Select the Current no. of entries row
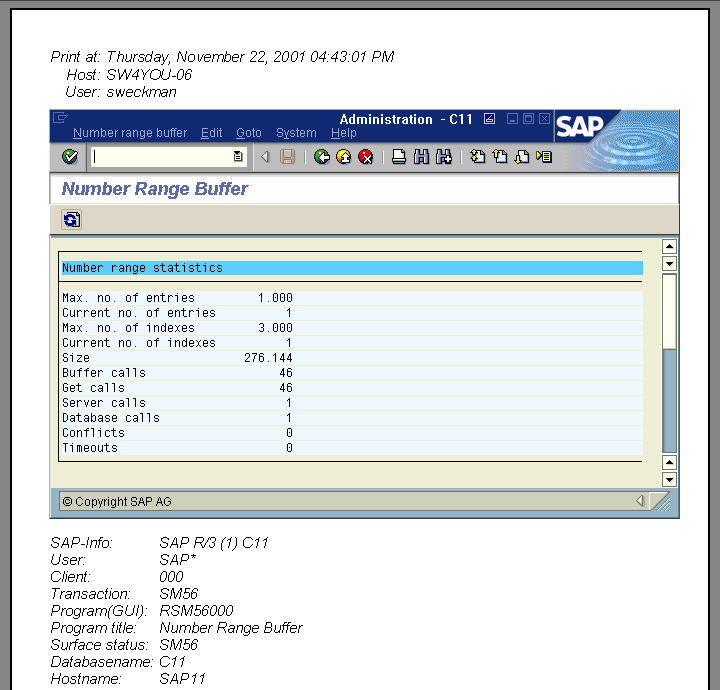Screen dimensions: 720x690 click(352, 313)
